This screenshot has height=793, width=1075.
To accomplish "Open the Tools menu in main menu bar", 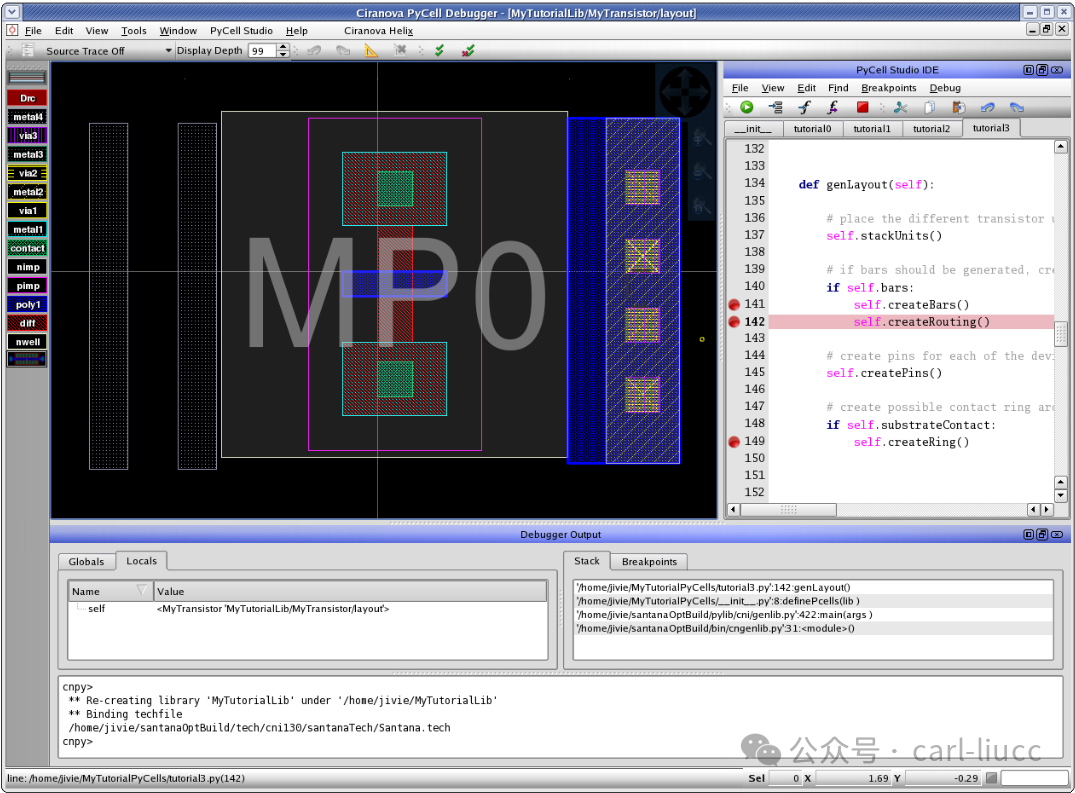I will coord(134,30).
